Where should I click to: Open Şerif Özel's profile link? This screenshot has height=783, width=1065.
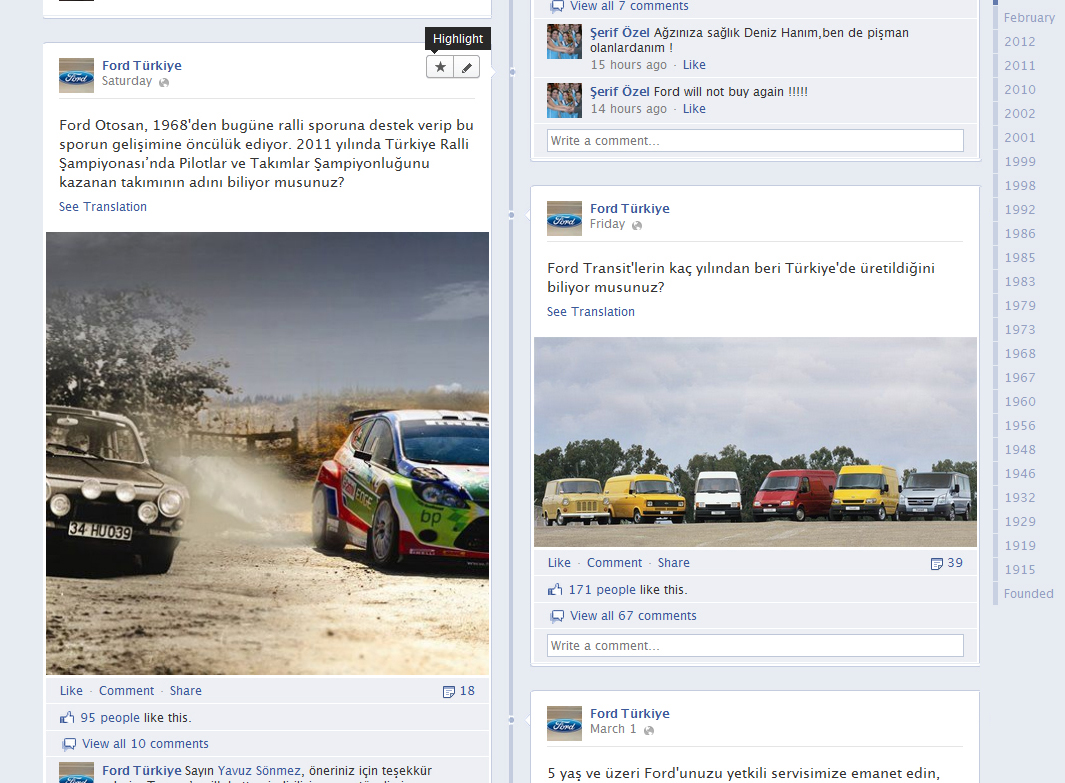coord(619,33)
